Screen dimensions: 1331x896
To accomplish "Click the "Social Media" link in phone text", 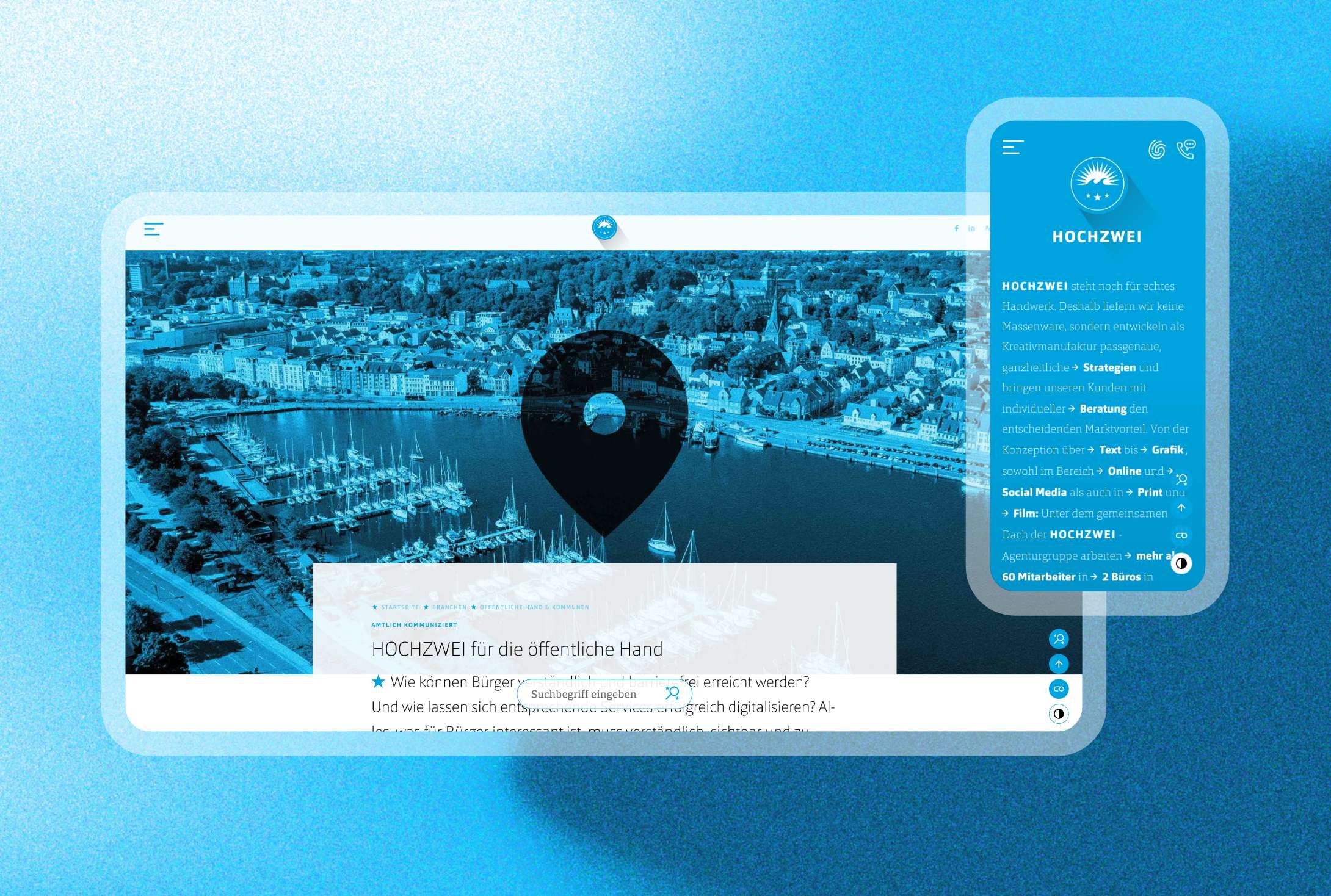I will pyautogui.click(x=1034, y=492).
